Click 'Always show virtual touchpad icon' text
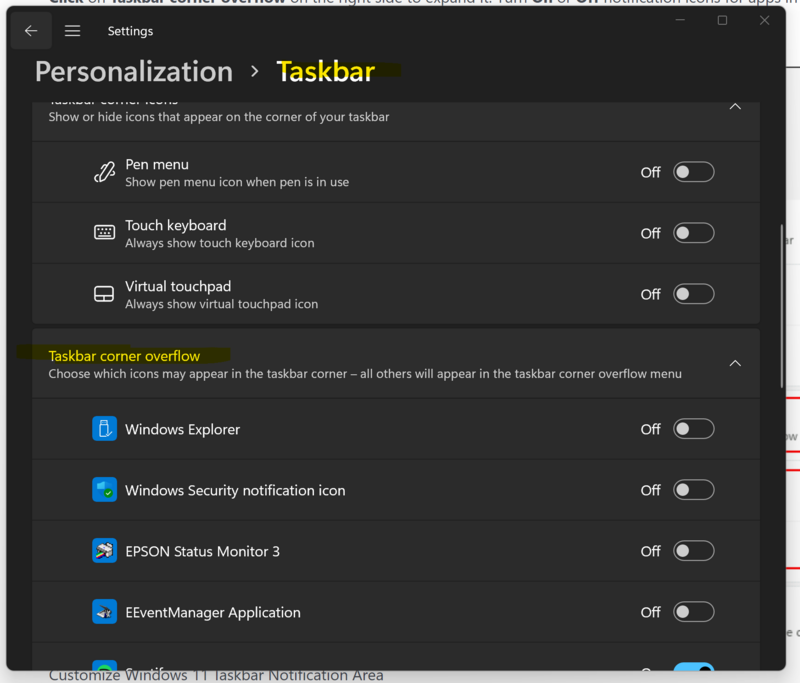 [221, 304]
